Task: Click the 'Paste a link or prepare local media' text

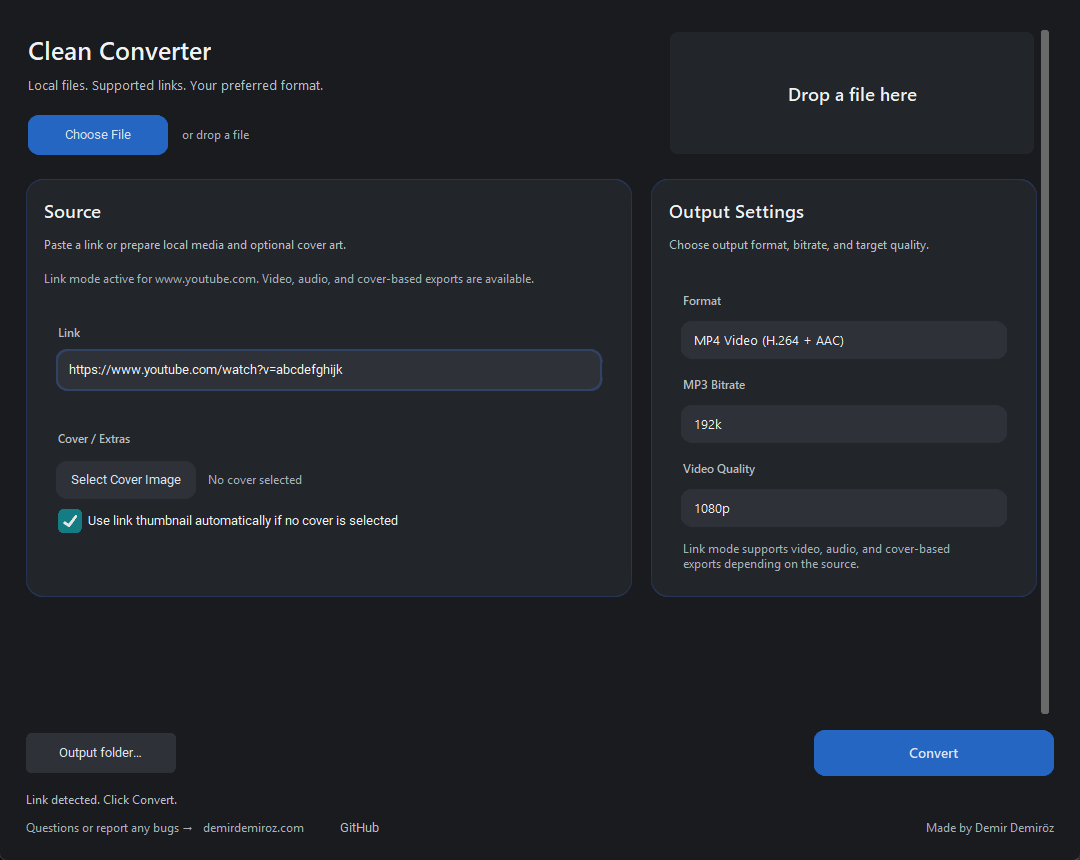Action: tap(195, 245)
